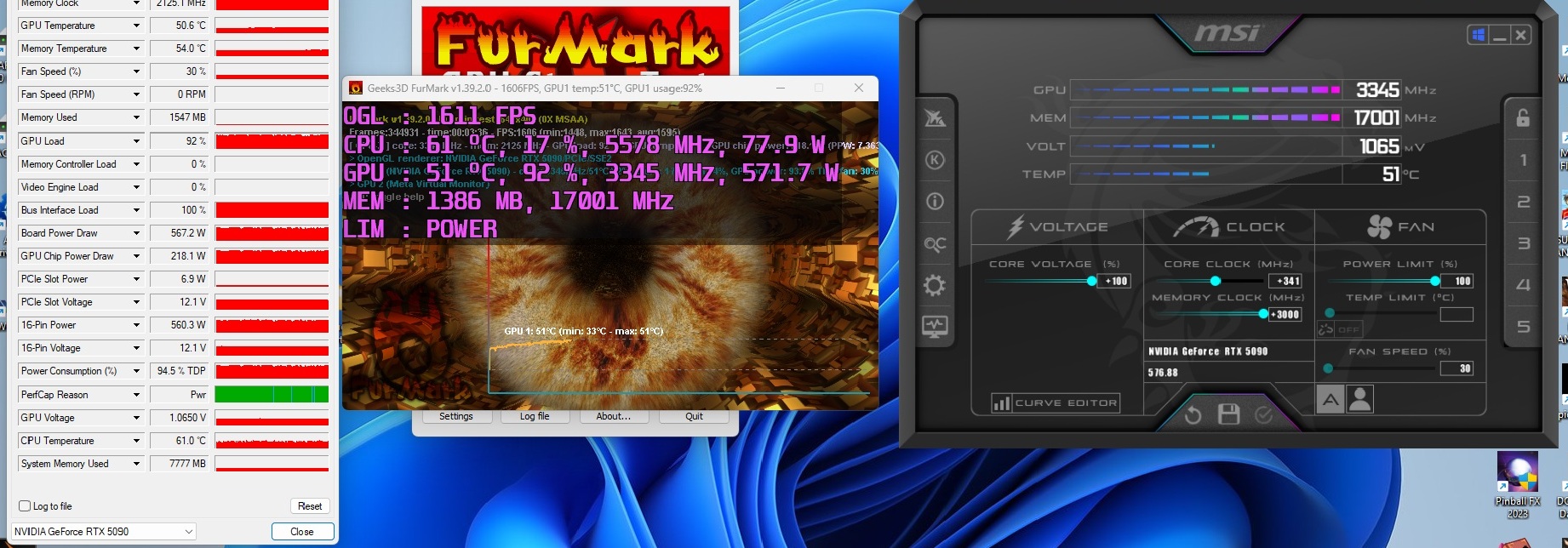The width and height of the screenshot is (1568, 548).
Task: Click the Core Clock +341 value field
Action: point(1285,281)
